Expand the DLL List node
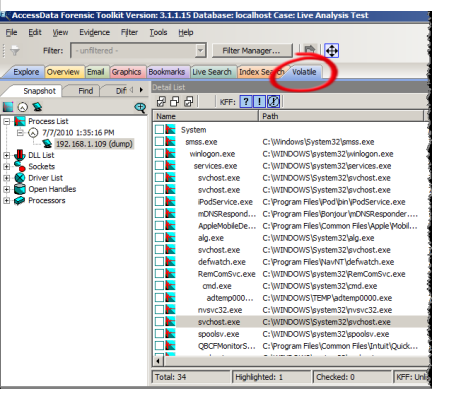 point(7,155)
